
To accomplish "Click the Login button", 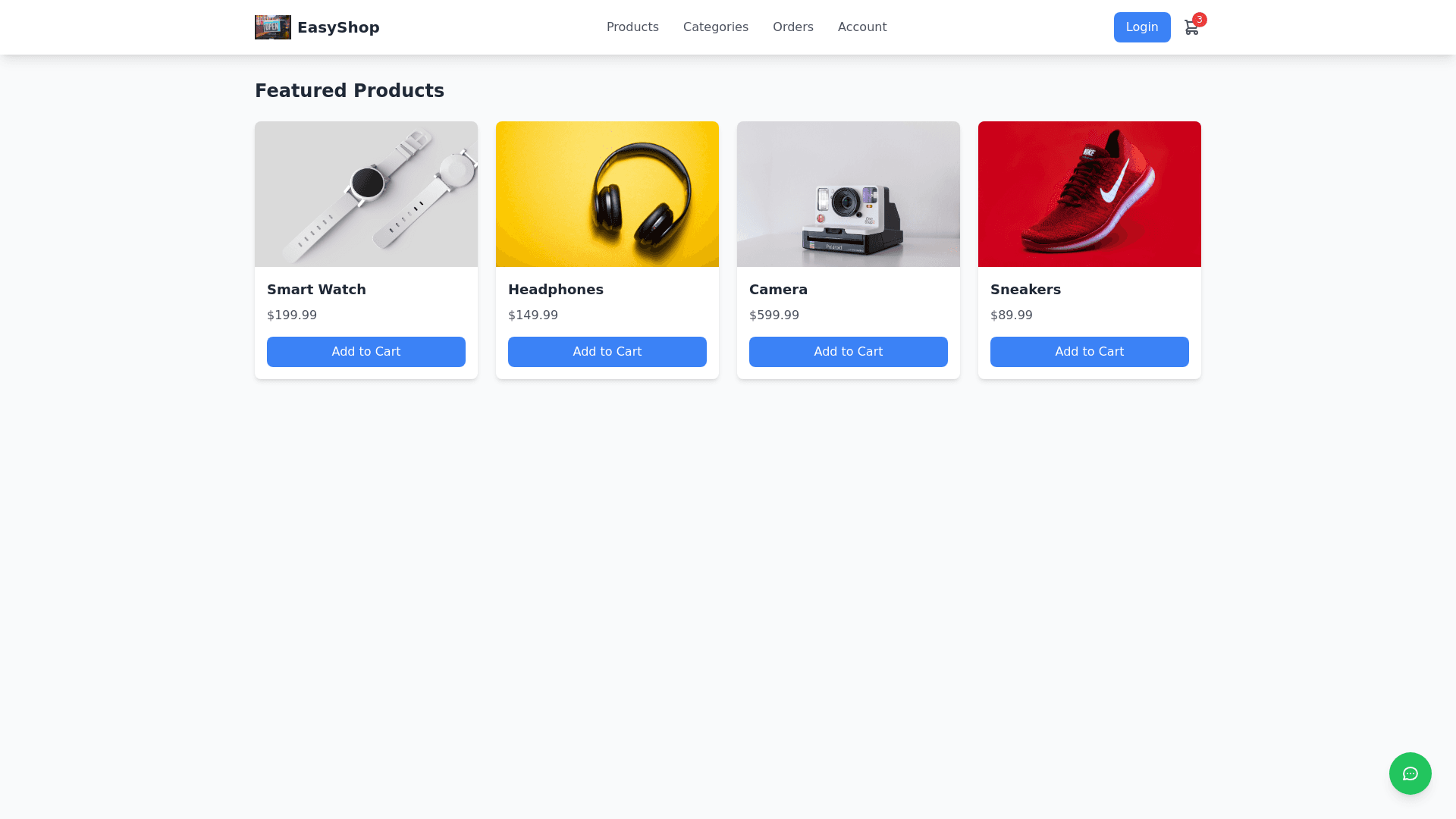I will [1142, 27].
